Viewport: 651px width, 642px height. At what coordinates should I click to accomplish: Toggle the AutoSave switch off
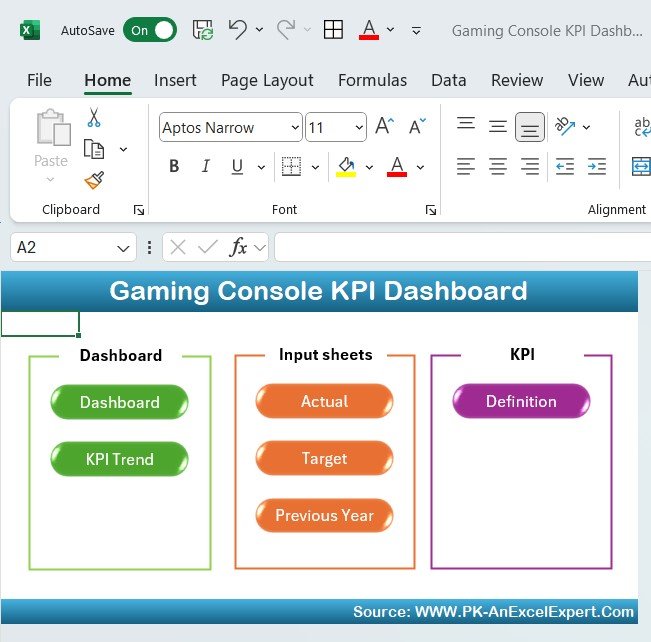[150, 30]
